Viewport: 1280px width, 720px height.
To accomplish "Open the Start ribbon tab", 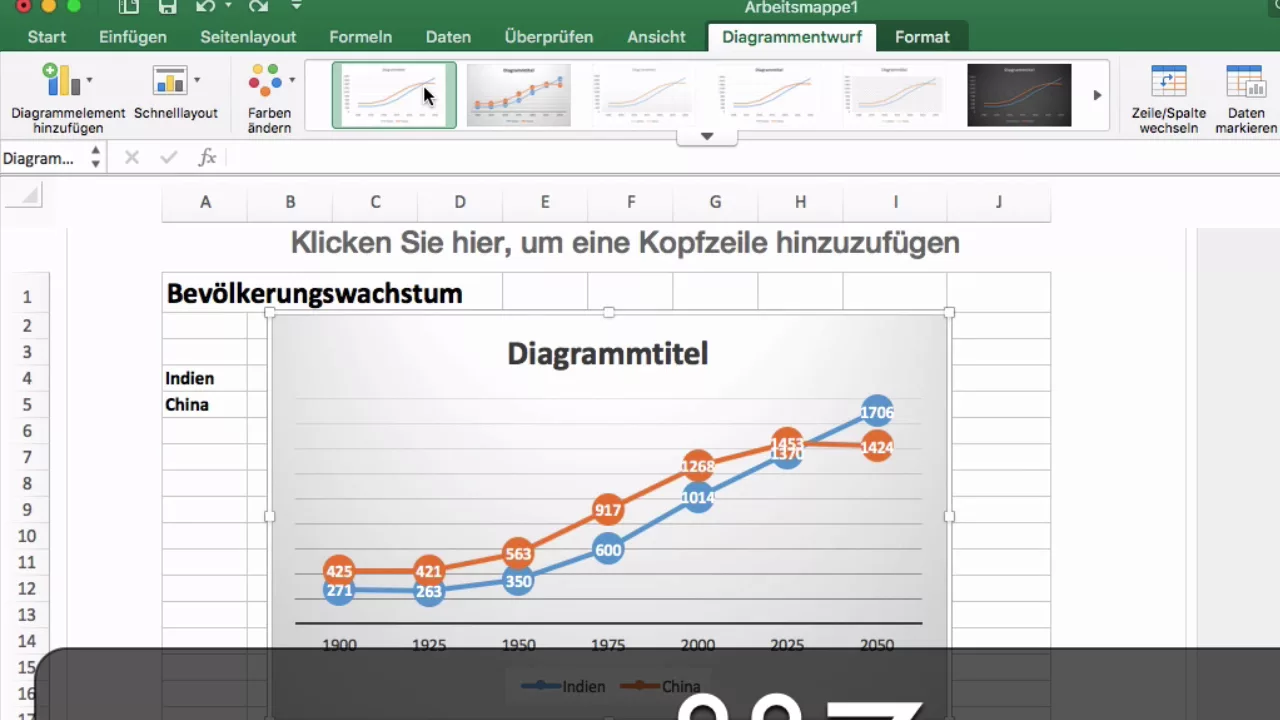I will pyautogui.click(x=47, y=37).
